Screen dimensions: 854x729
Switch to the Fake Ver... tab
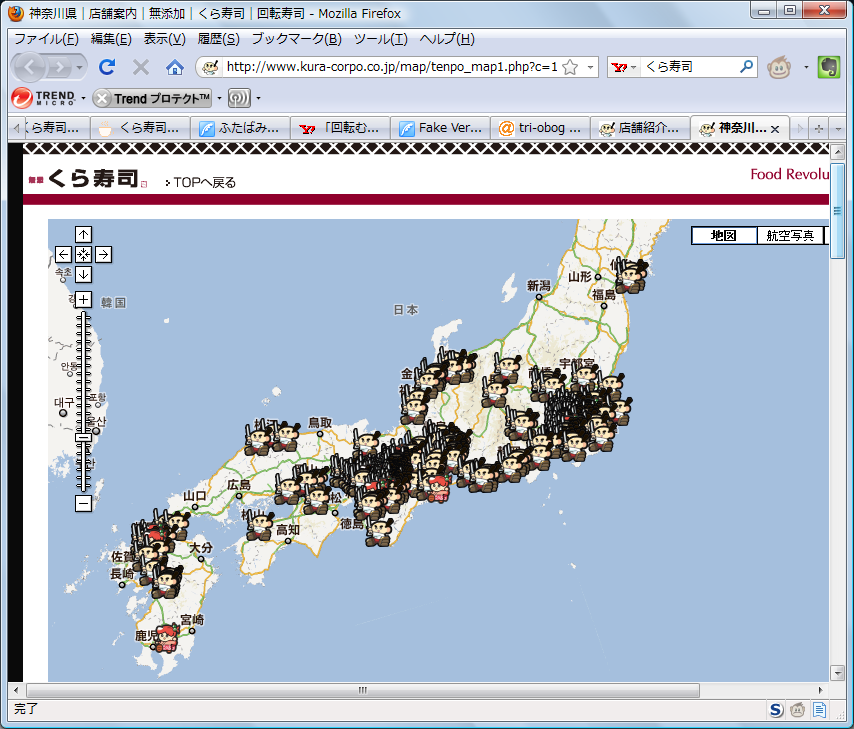[x=440, y=128]
